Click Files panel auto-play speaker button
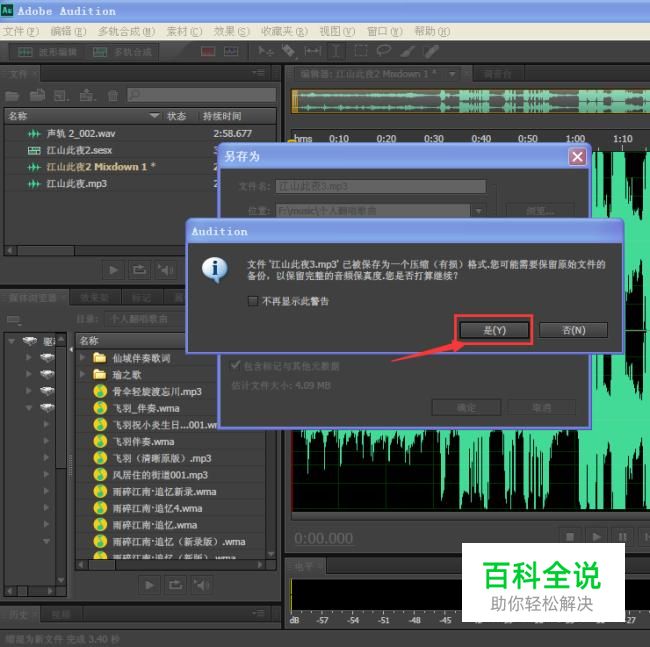Screen dimensions: 650x647 [x=165, y=270]
